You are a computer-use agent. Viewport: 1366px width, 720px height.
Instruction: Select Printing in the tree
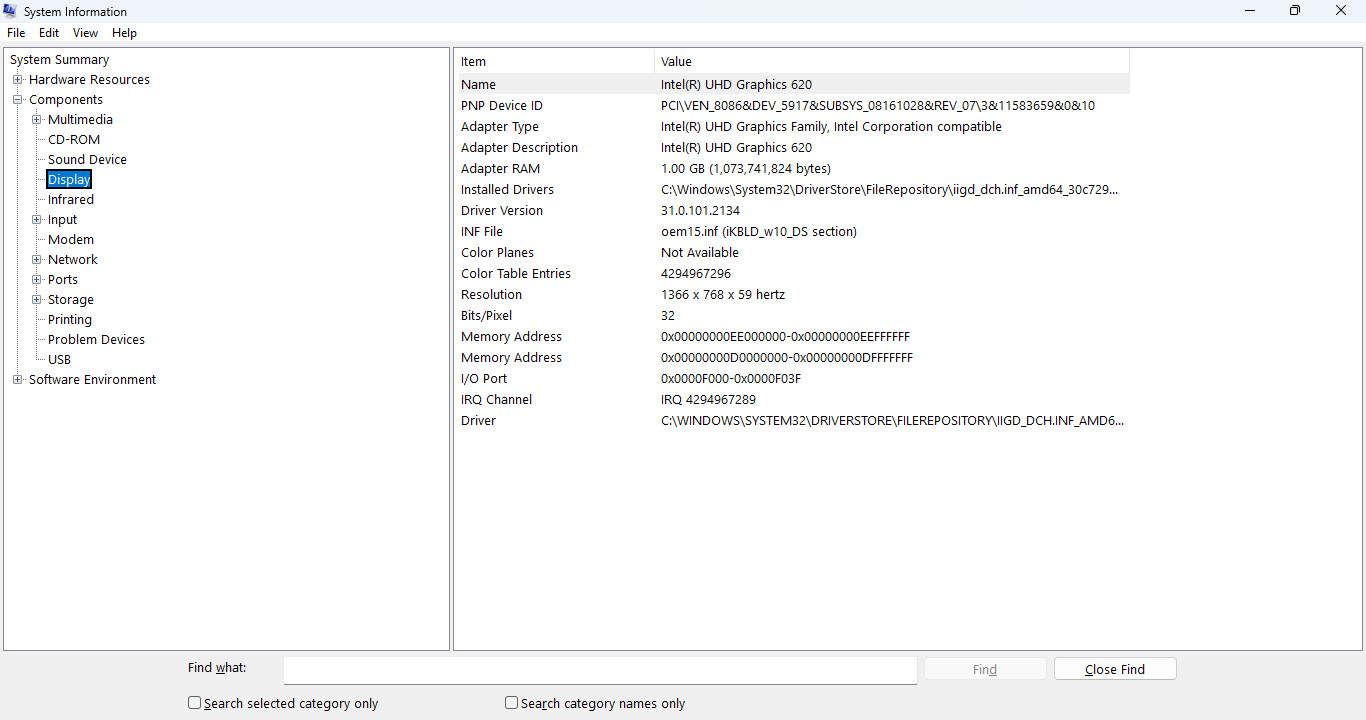click(x=70, y=320)
